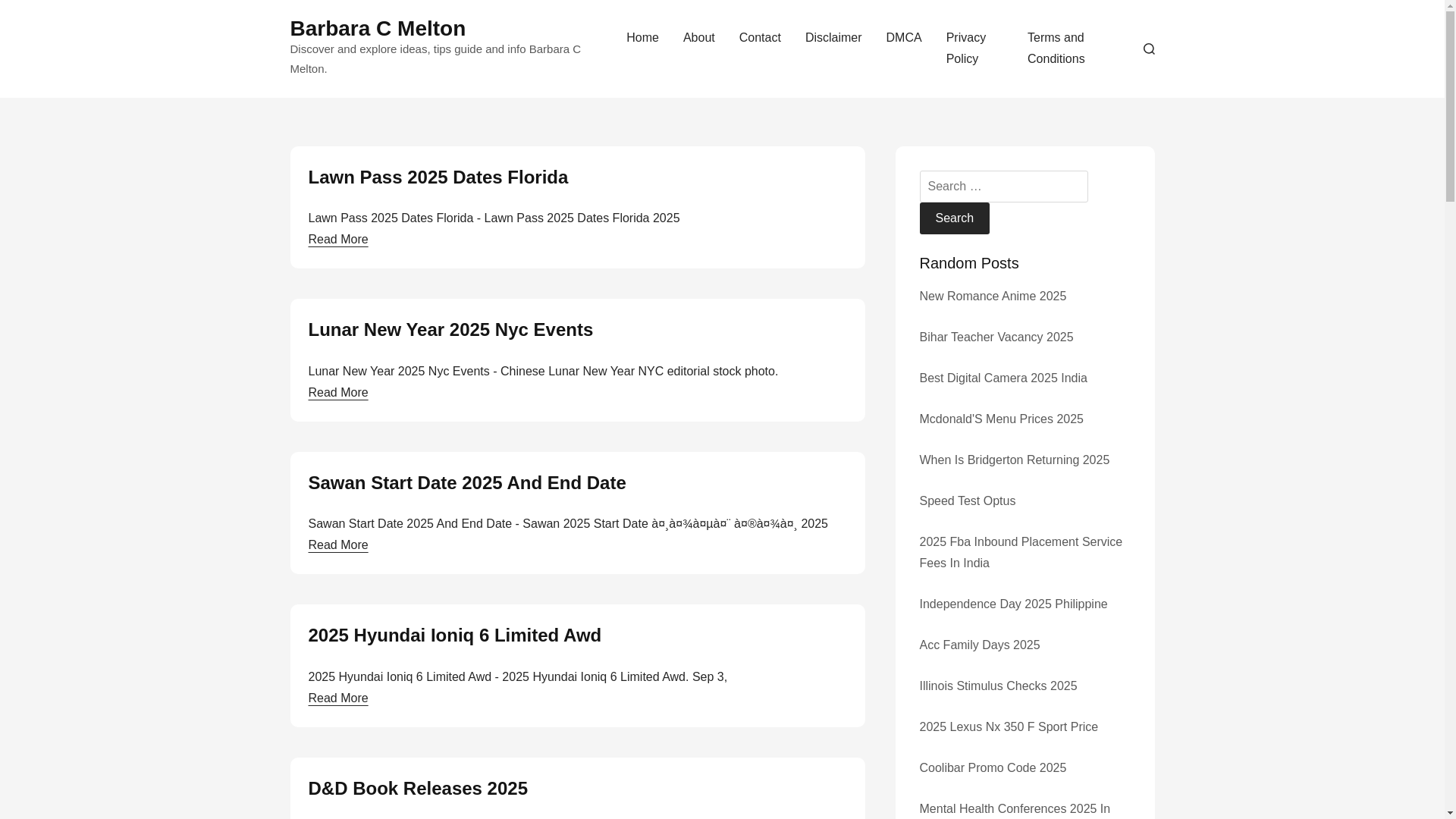Screen dimensions: 1456x819
Task: Open the Coolibar Promo Code 2025 link
Action: tap(993, 768)
